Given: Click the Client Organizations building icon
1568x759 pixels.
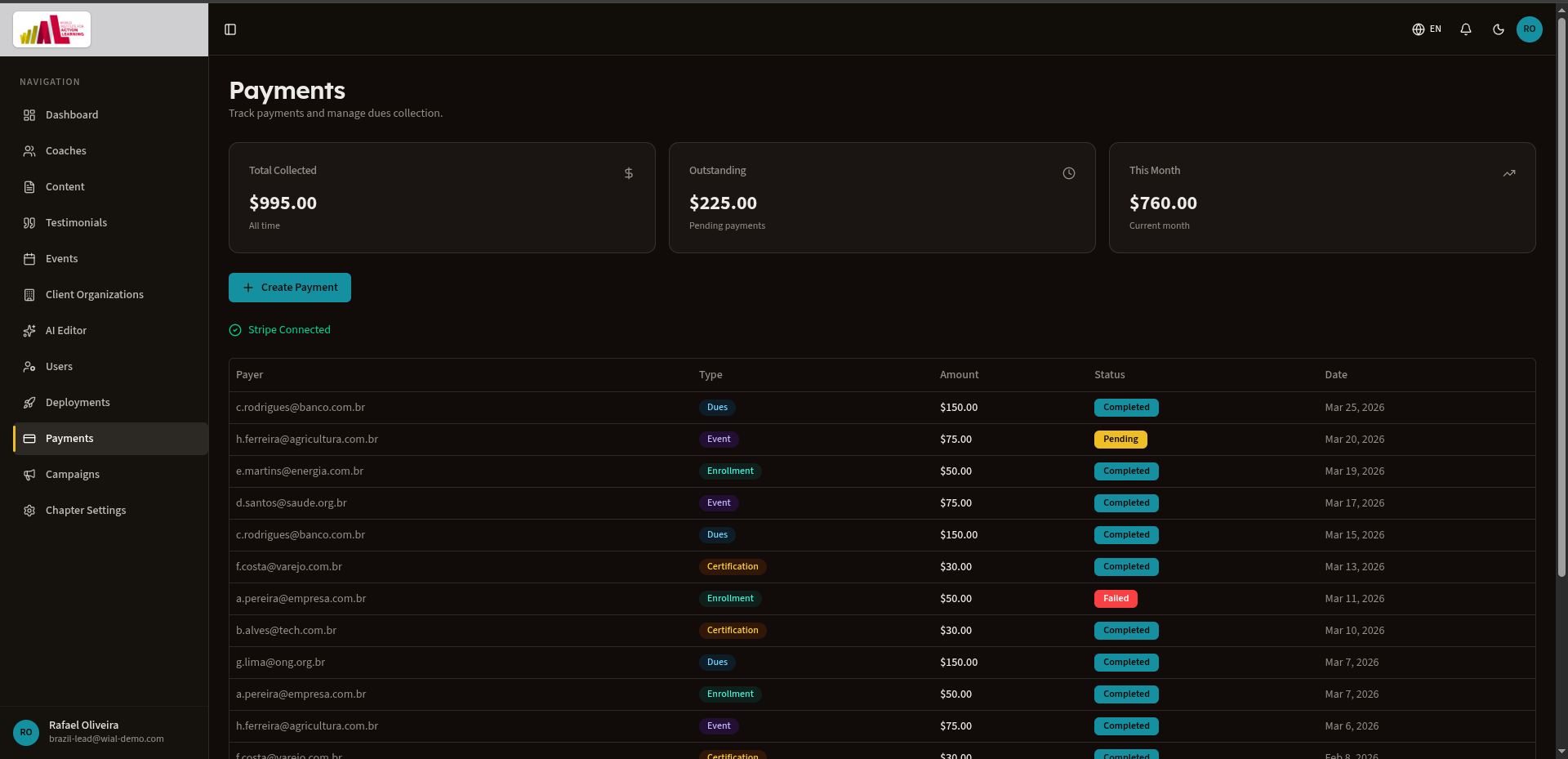Looking at the screenshot, I should (29, 295).
